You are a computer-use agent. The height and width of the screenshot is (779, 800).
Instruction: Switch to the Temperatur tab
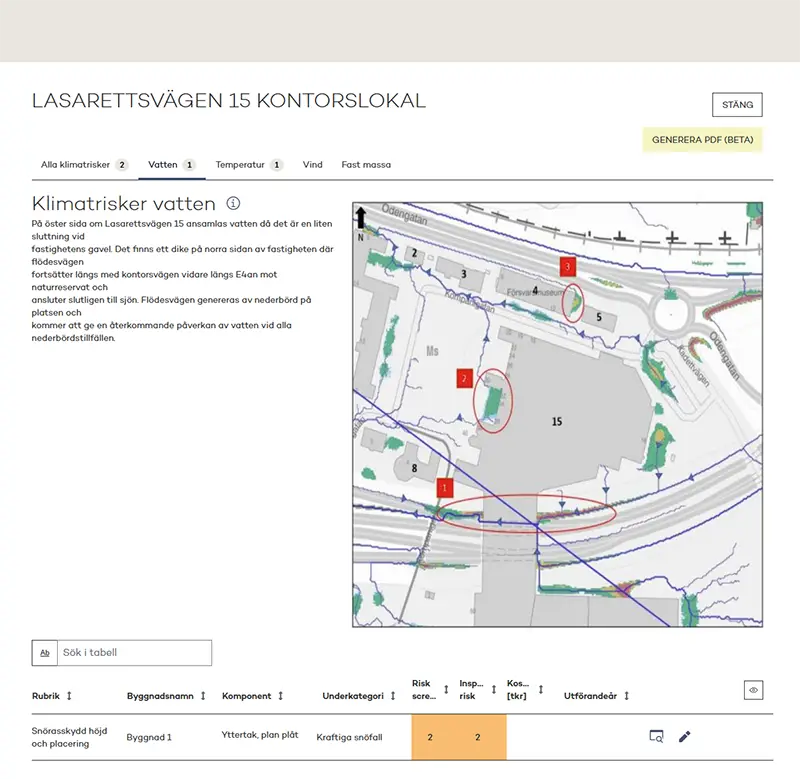(x=249, y=165)
